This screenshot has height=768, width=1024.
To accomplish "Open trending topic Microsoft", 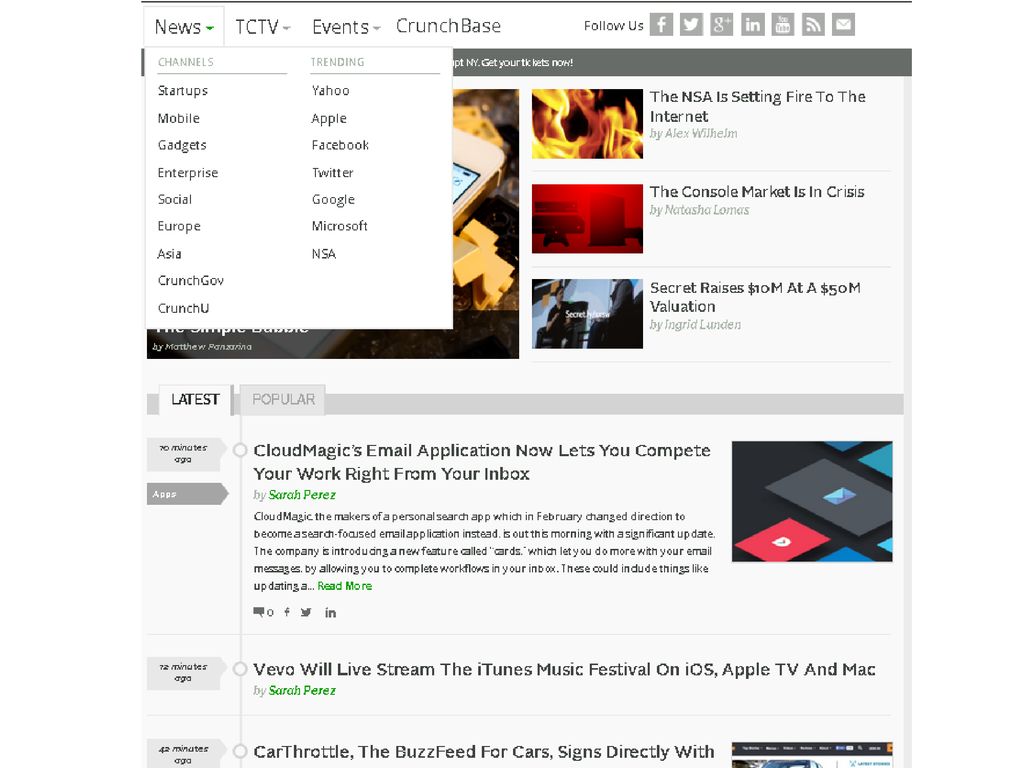I will 340,226.
